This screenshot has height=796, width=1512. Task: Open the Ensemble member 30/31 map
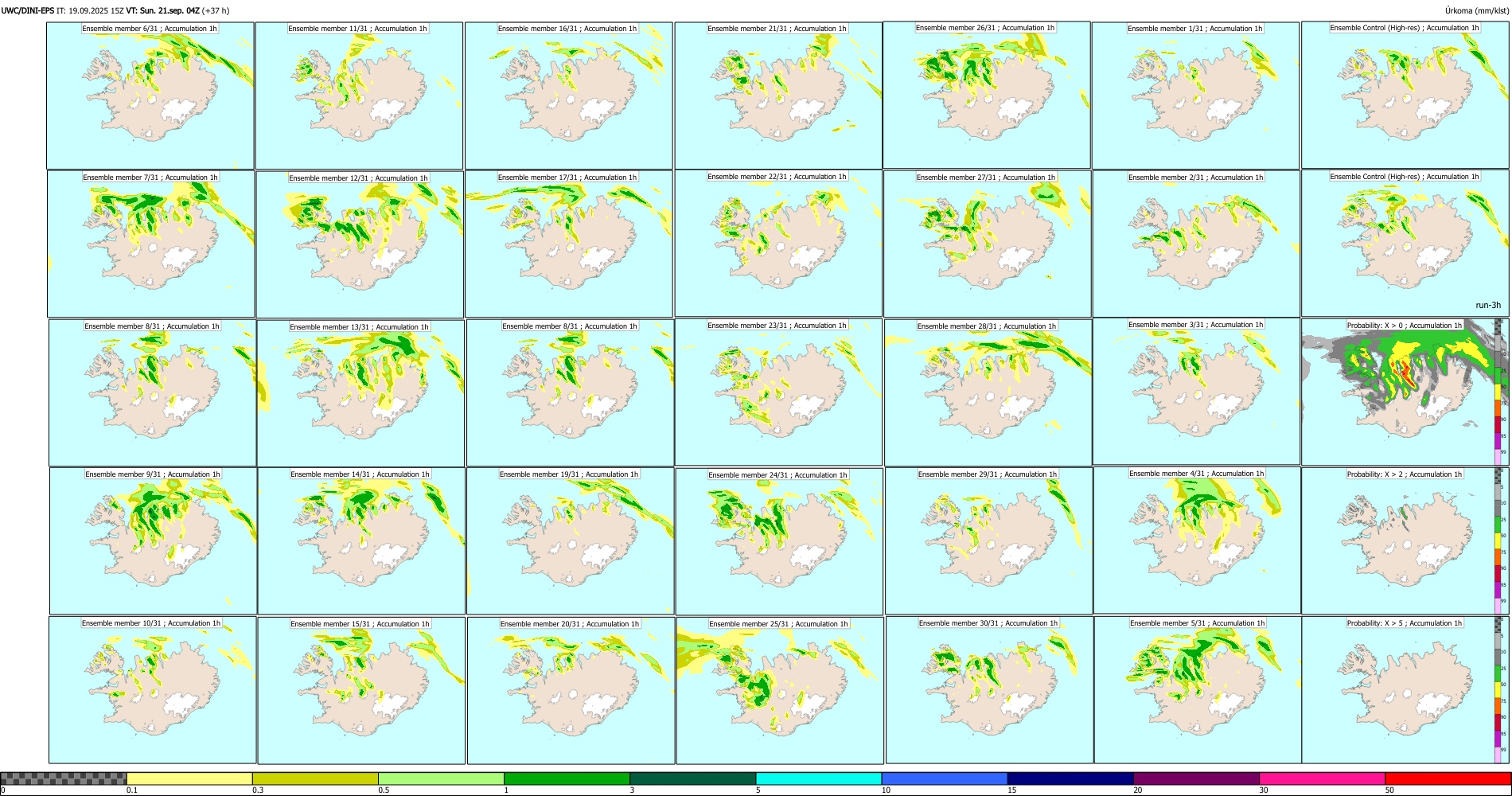pos(989,689)
